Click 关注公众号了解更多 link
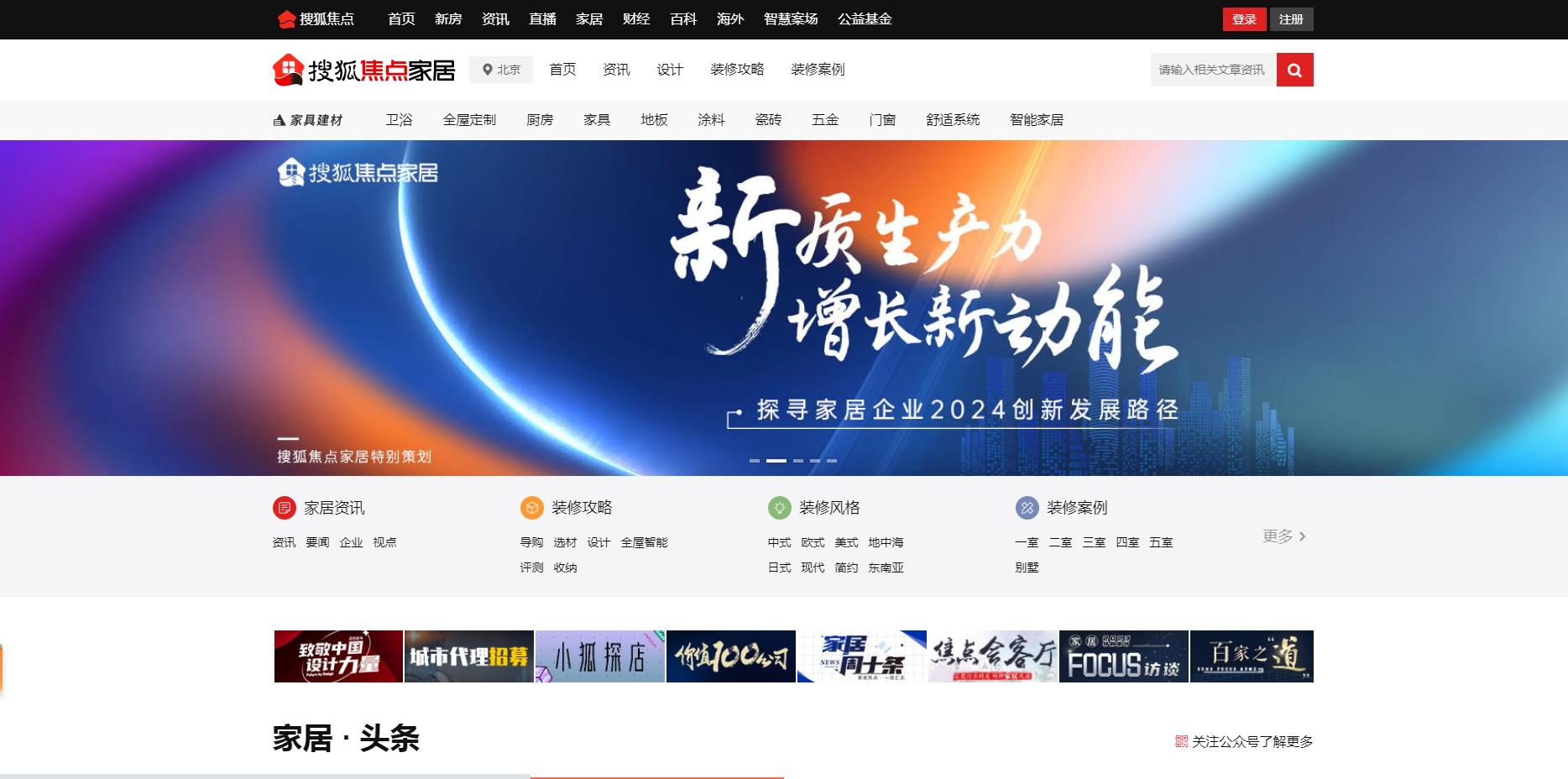The image size is (1568, 779). 1252,741
